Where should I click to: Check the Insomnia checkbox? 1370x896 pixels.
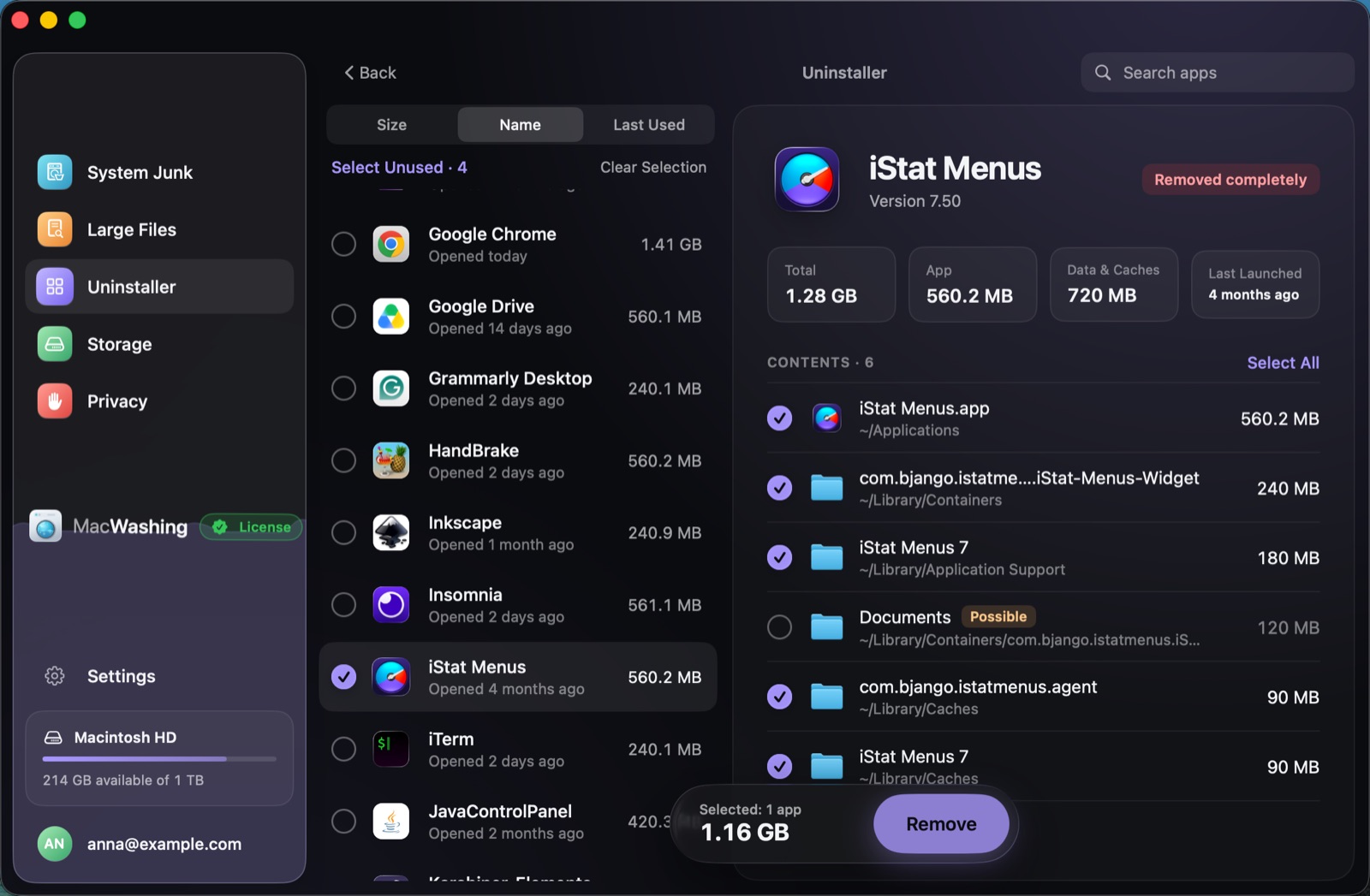344,605
